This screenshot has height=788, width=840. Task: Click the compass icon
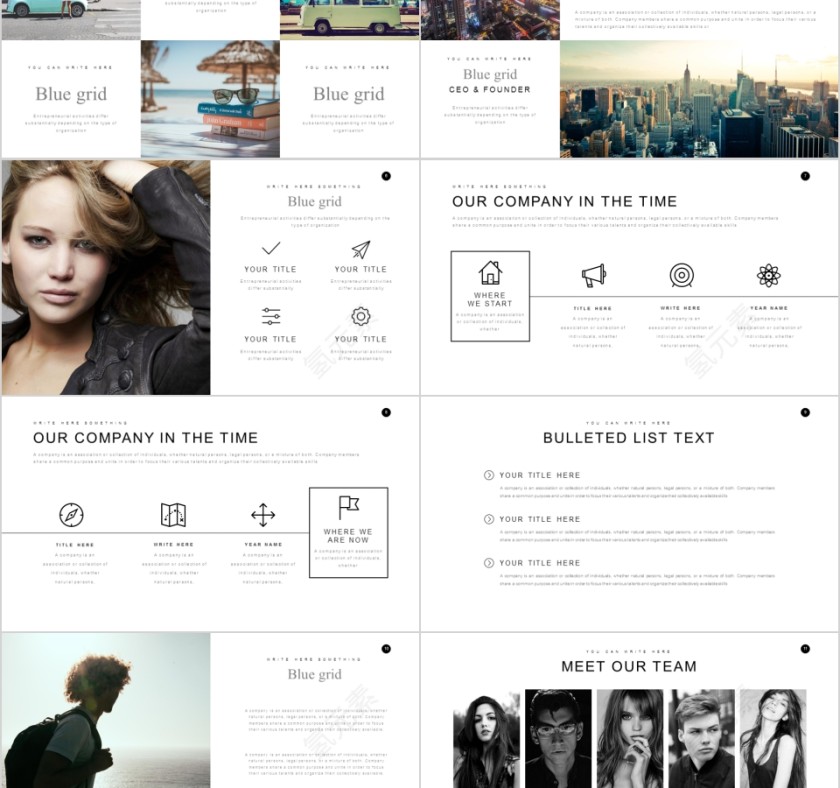[71, 515]
